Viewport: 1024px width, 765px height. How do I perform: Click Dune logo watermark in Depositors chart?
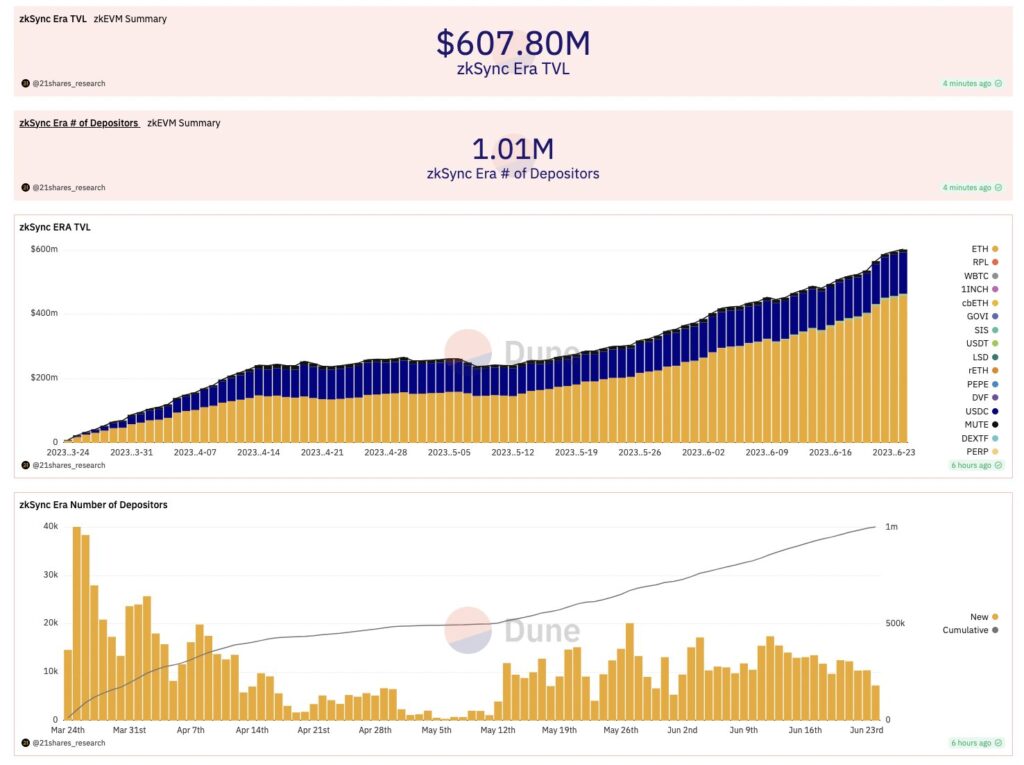tap(511, 630)
